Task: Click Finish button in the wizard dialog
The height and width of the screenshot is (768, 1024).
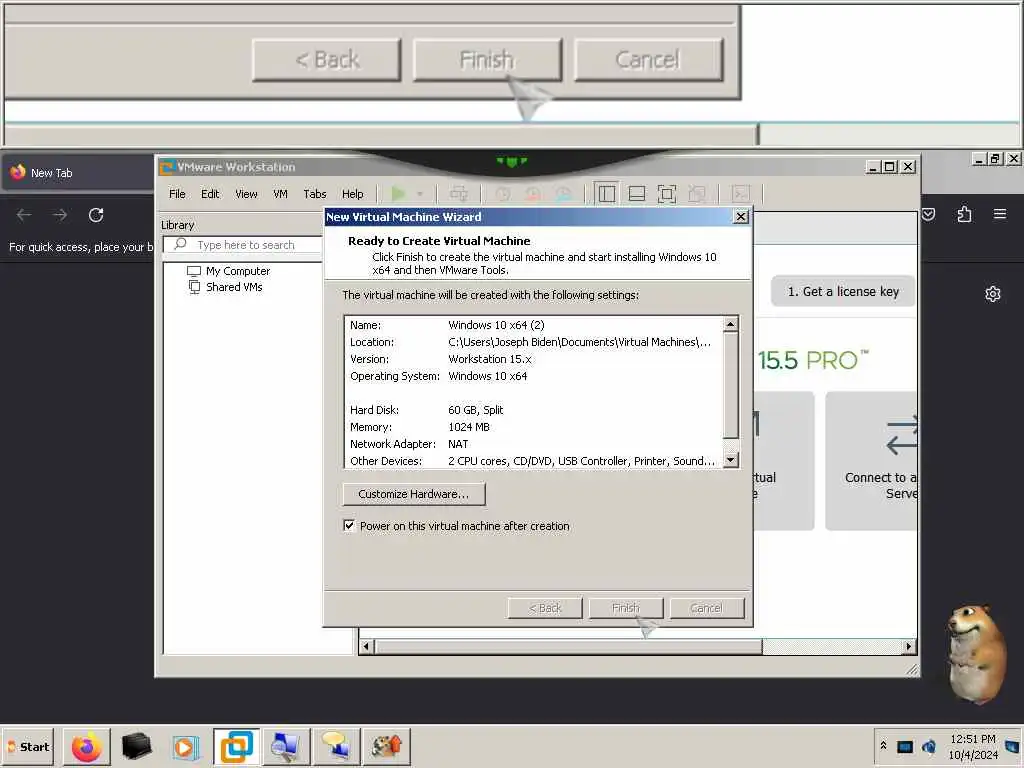Action: (626, 608)
